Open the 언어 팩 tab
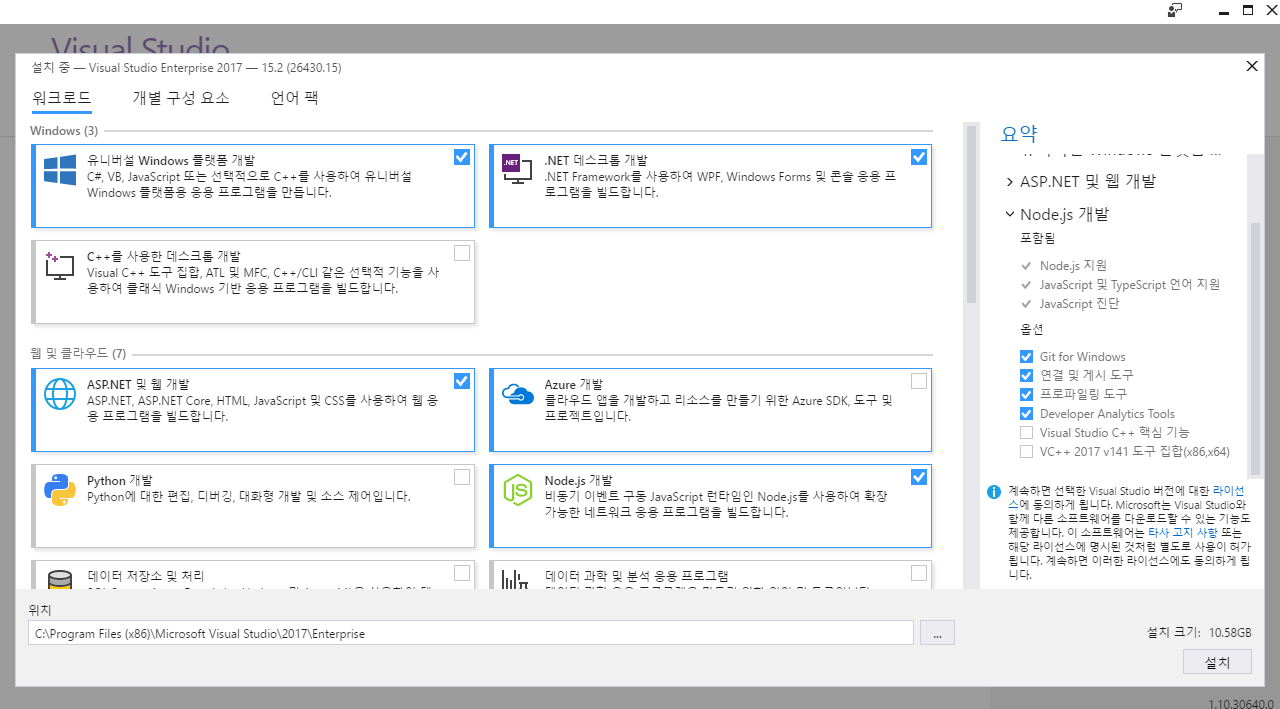 click(295, 98)
